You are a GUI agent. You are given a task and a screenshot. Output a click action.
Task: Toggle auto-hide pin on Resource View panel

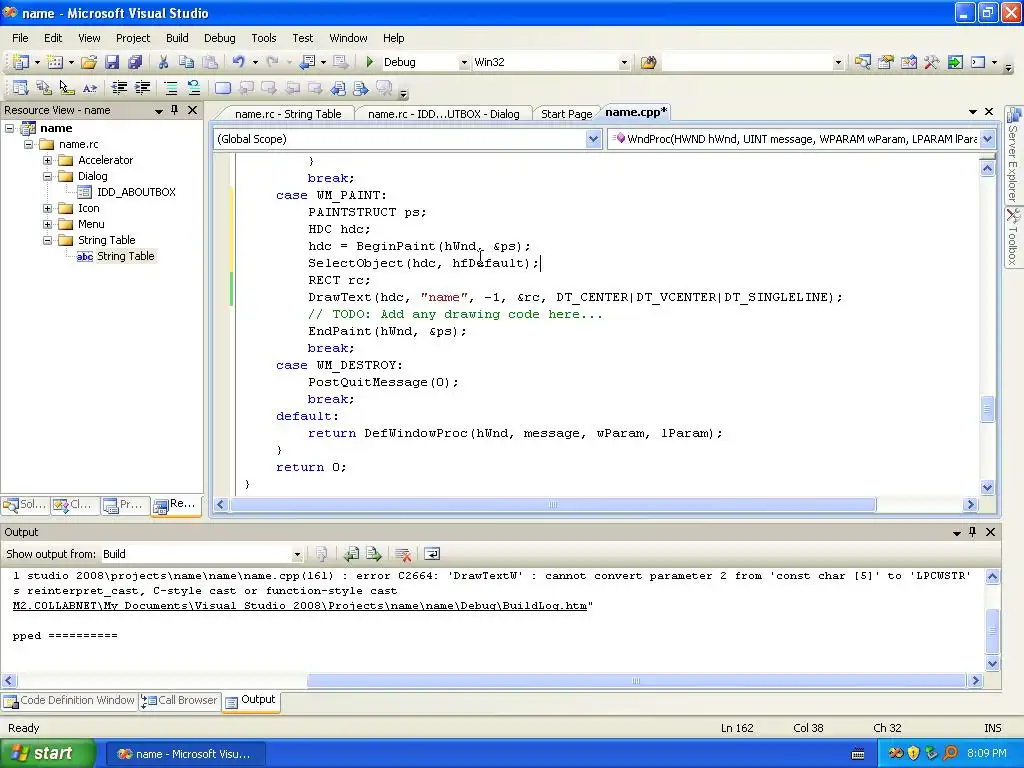tap(174, 110)
